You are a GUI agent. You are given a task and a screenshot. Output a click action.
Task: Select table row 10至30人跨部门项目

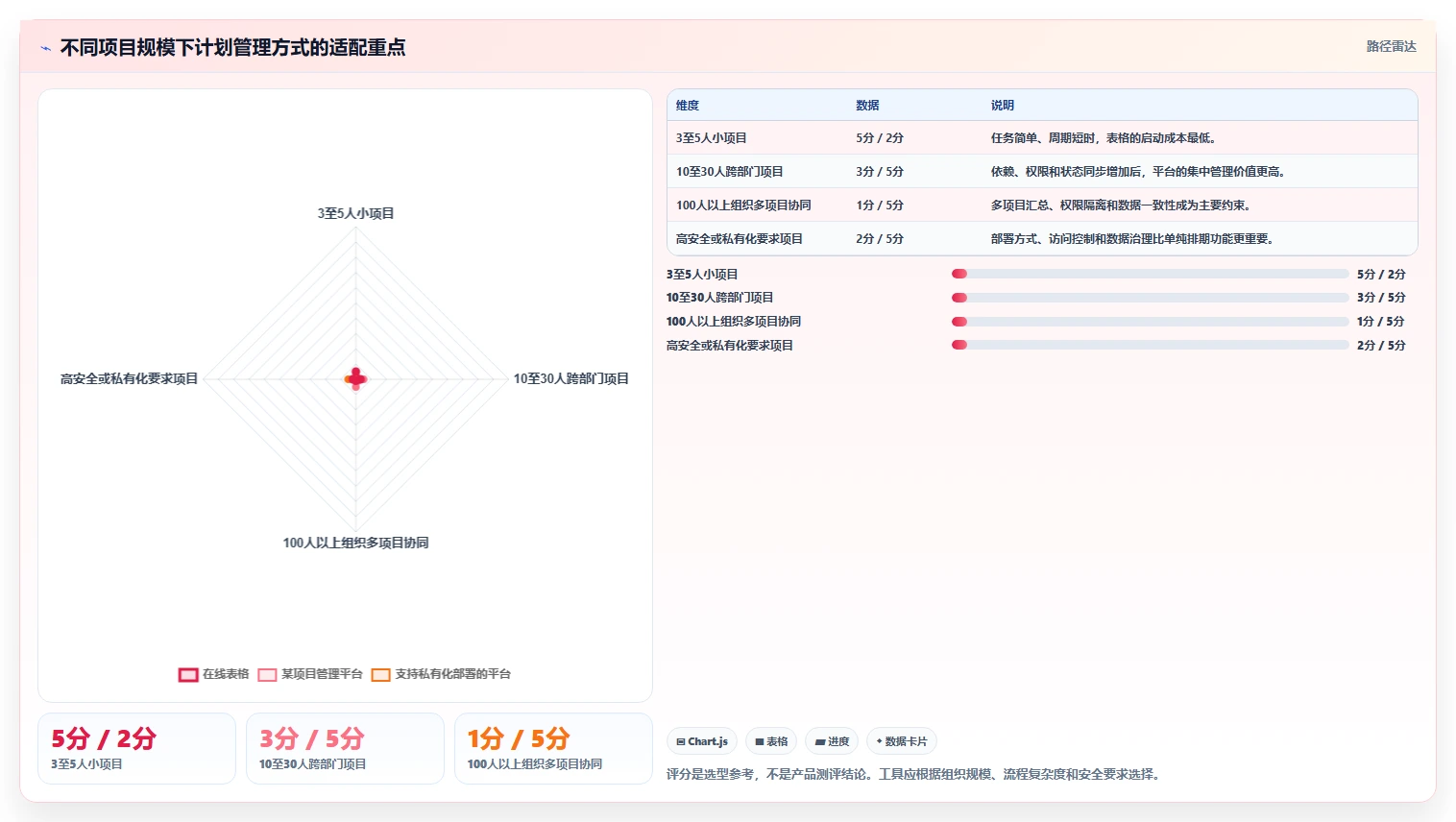coord(1042,172)
